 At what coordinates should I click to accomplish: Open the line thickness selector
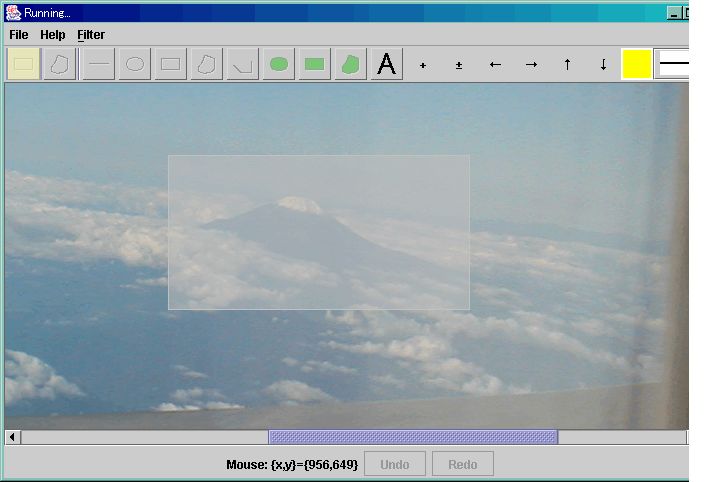pyautogui.click(x=672, y=64)
